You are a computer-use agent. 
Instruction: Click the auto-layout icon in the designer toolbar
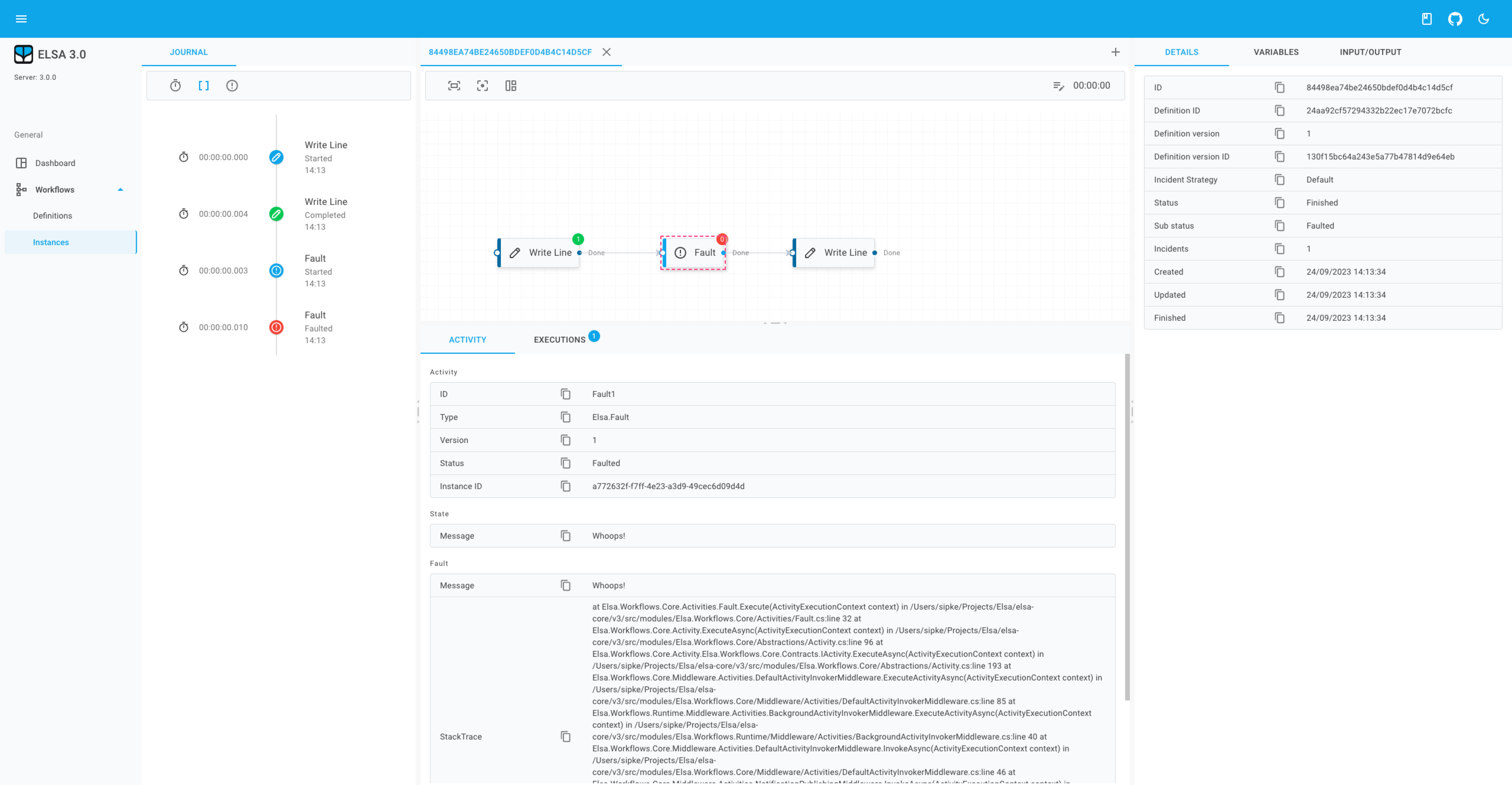click(x=510, y=85)
